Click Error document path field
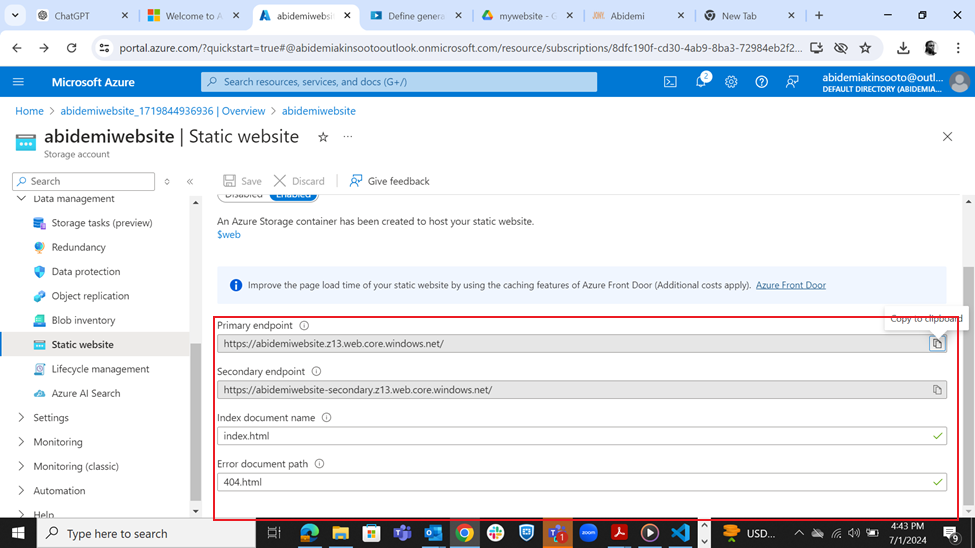975x548 pixels. coord(581,482)
